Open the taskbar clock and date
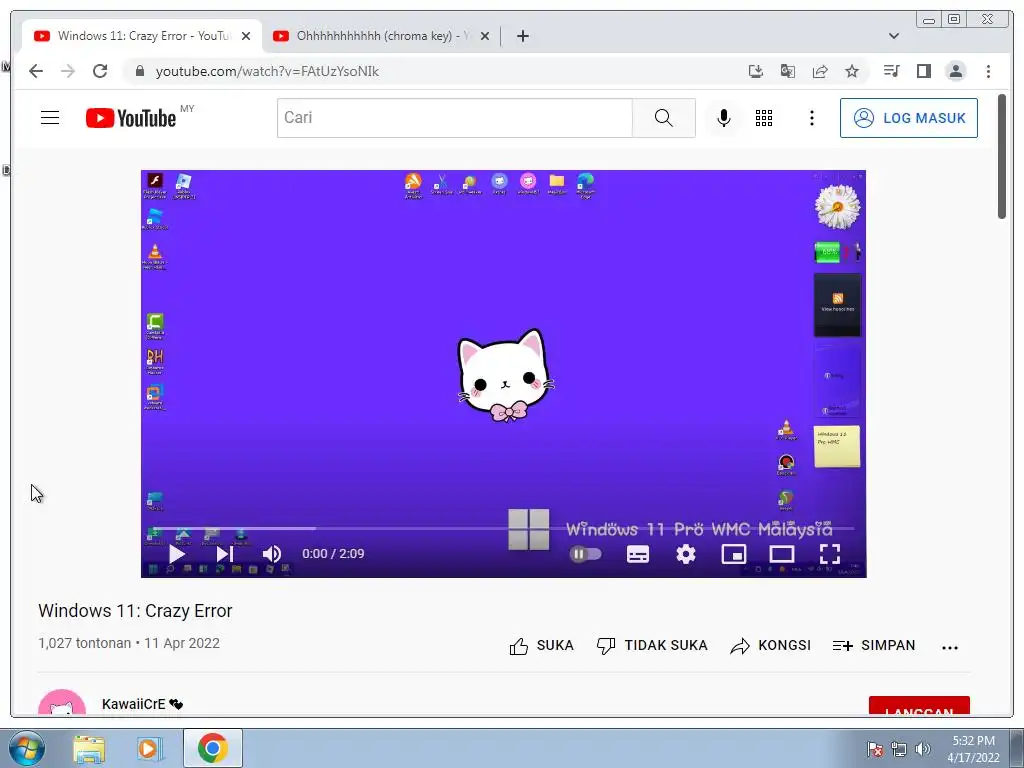 point(973,749)
